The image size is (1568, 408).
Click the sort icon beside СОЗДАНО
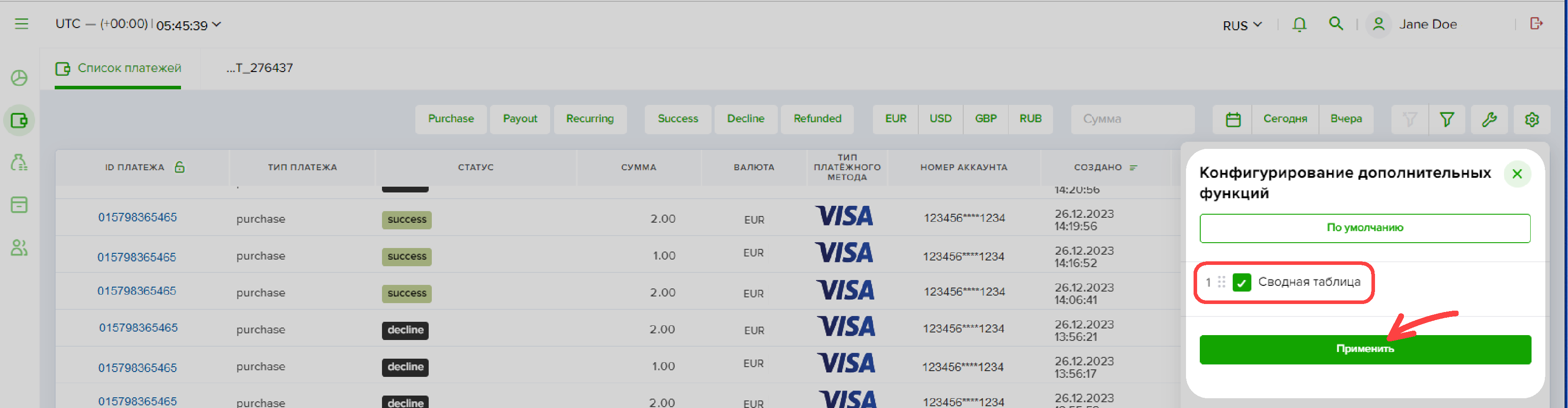click(1134, 168)
